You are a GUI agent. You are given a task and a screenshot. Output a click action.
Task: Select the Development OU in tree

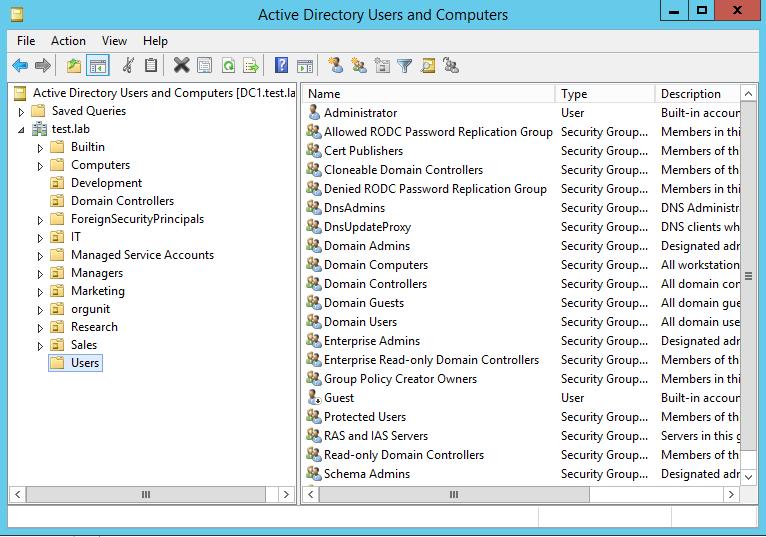pyautogui.click(x=106, y=183)
